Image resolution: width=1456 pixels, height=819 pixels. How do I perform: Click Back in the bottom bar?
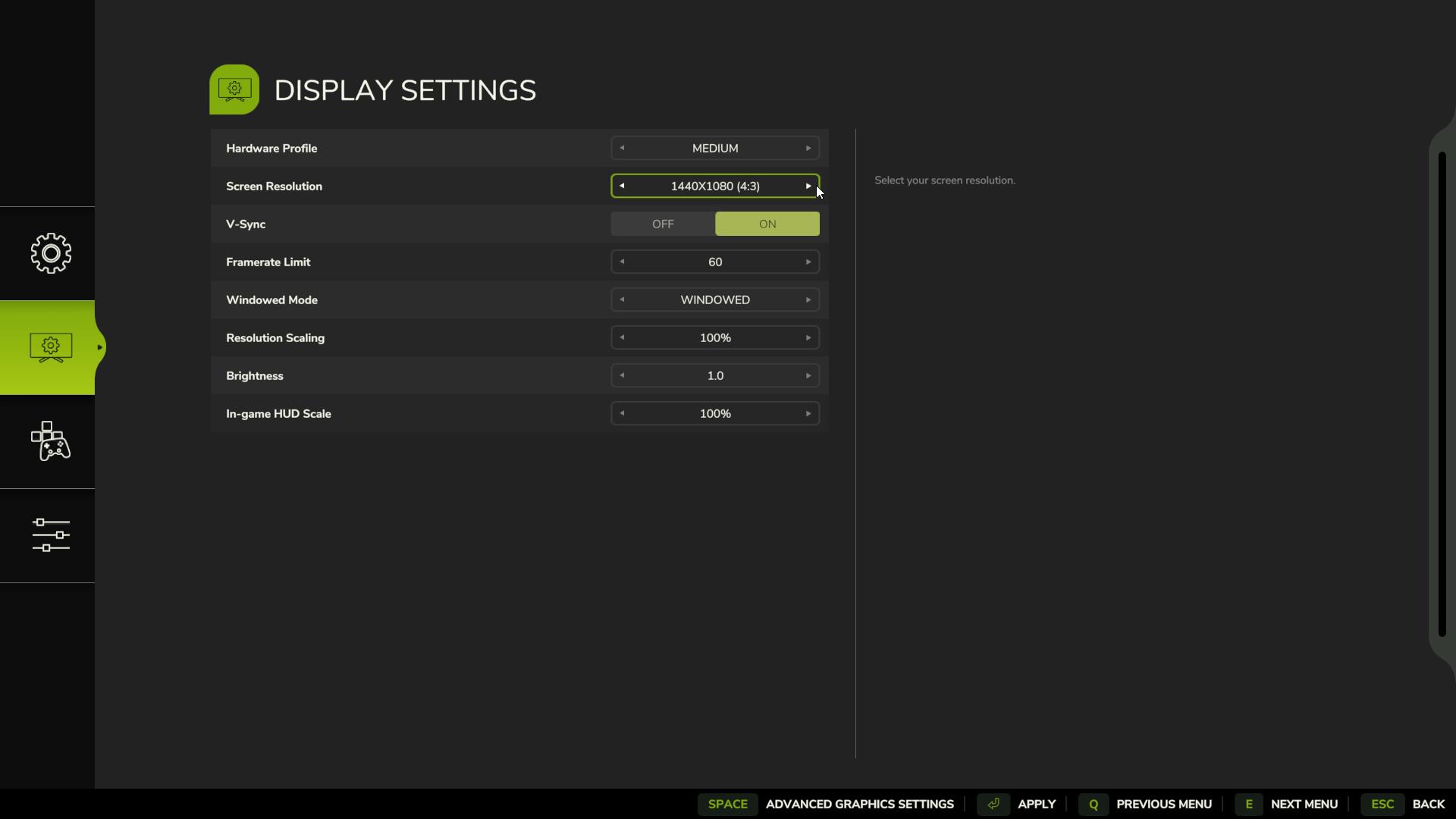pyautogui.click(x=1428, y=804)
